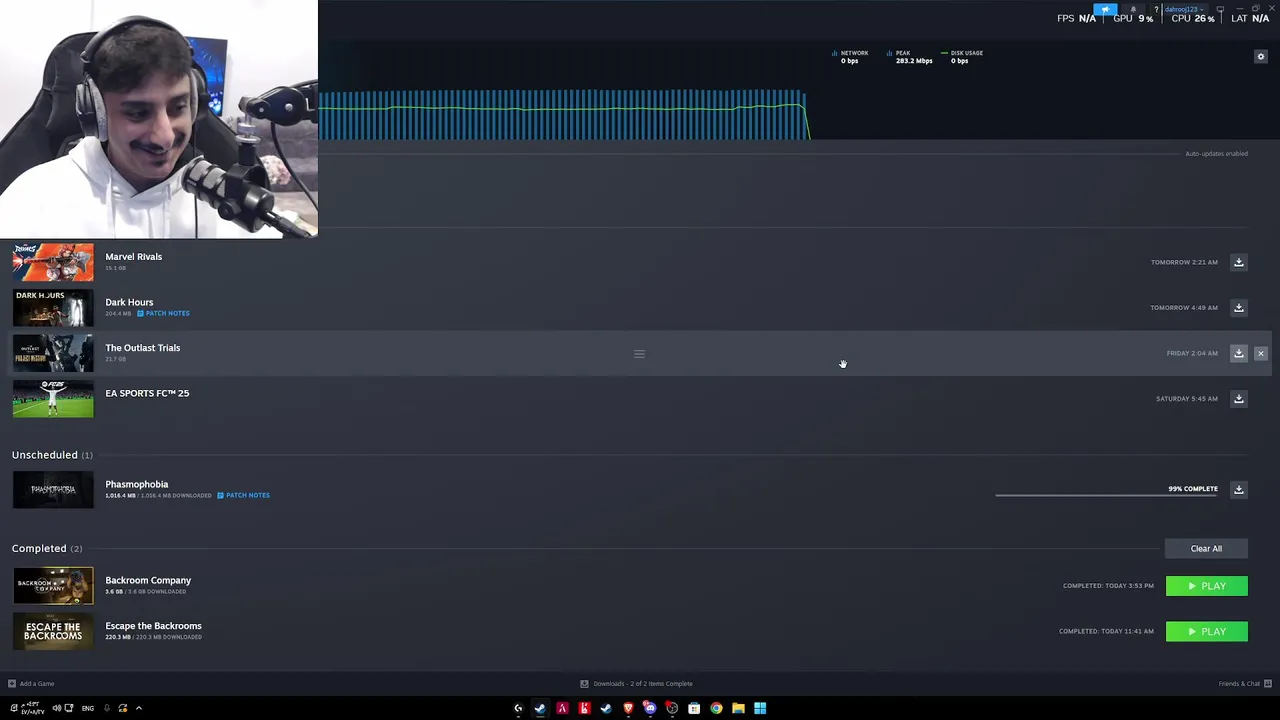Clear All completed downloads
Viewport: 1280px width, 720px height.
point(1206,549)
